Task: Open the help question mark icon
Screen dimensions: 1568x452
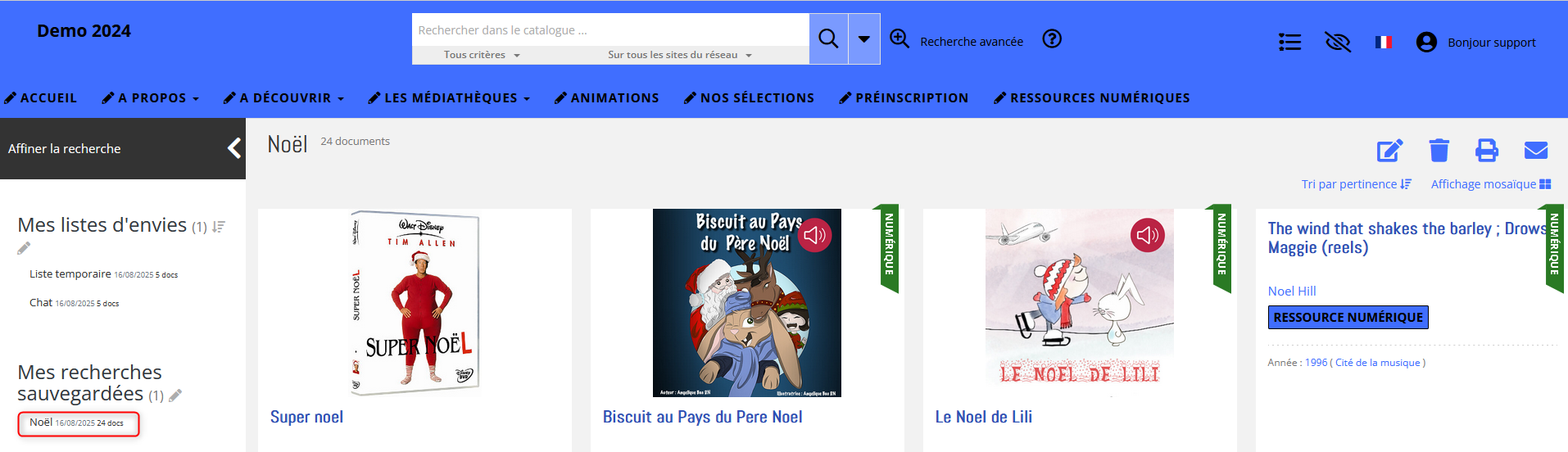Action: tap(1052, 38)
